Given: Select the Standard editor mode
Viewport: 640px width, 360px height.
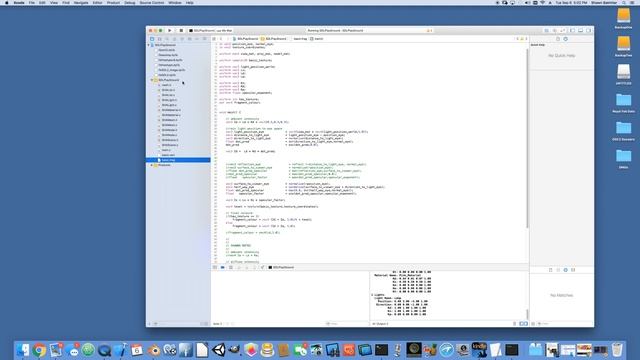Looking at the screenshot, I should click(547, 31).
